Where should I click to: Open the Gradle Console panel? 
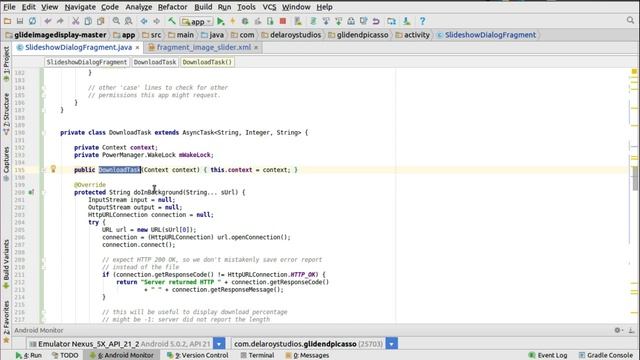(606, 355)
